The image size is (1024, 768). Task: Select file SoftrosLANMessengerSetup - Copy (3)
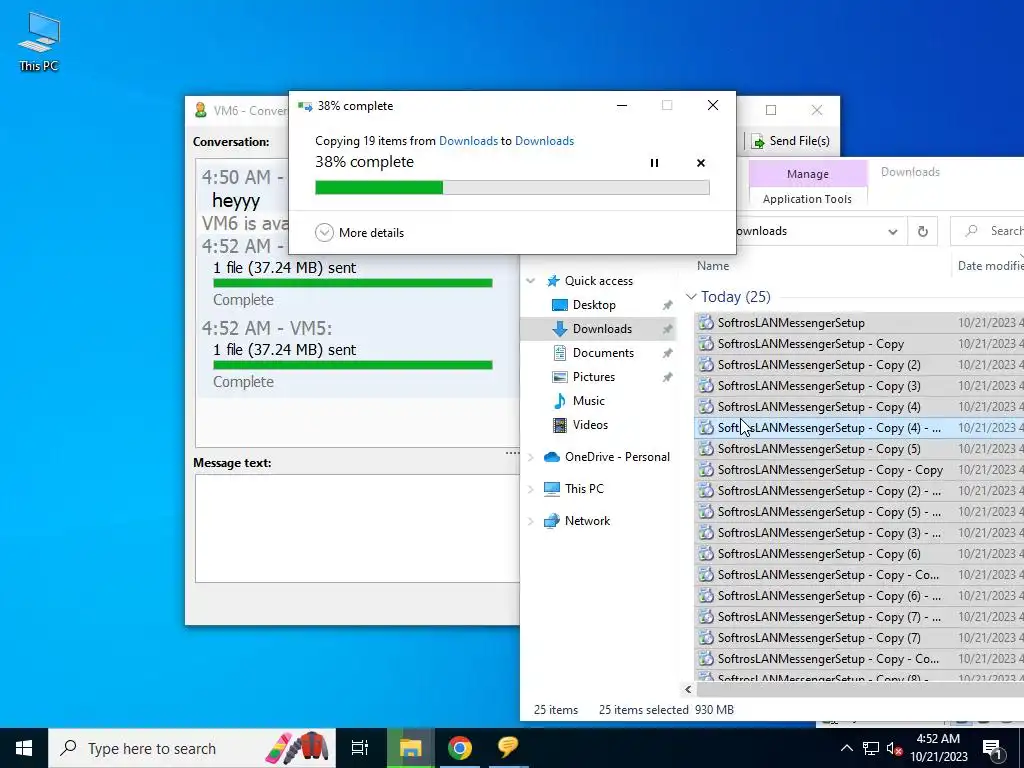819,385
